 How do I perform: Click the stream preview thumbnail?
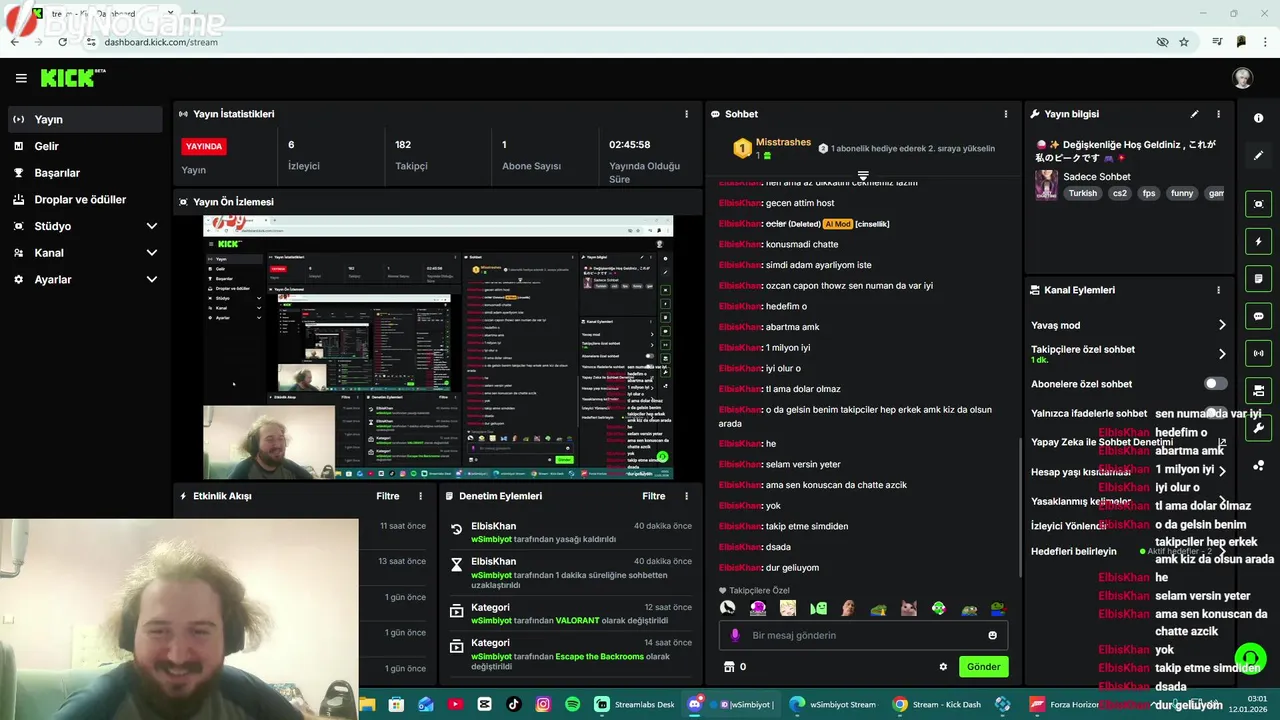(x=438, y=347)
